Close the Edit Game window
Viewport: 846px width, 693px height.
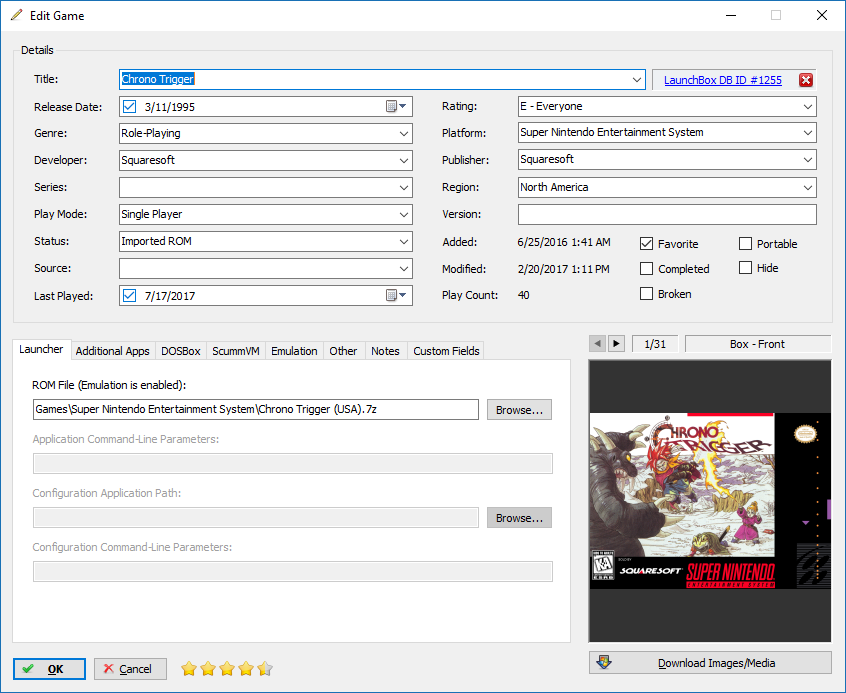pos(822,15)
